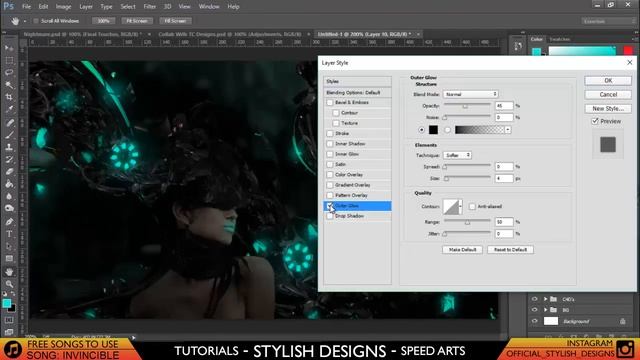
Task: Click the lock icon on Background layer
Action: tap(622, 321)
